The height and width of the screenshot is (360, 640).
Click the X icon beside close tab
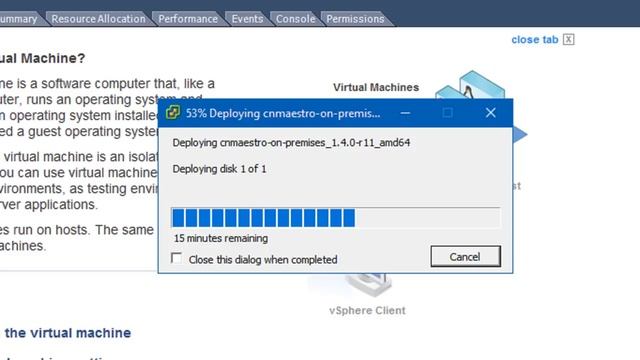569,39
